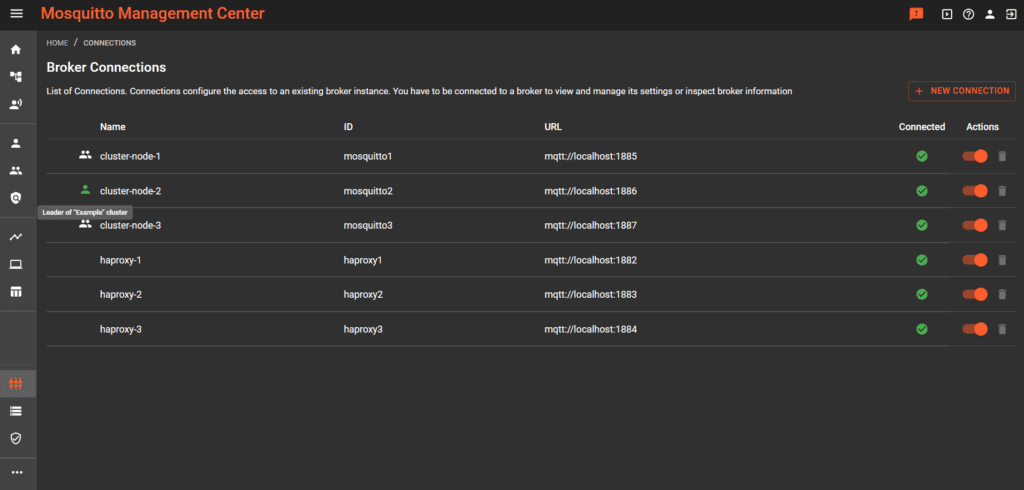Toggle off the cluster-node-1 connection
Image resolution: width=1024 pixels, height=490 pixels.
975,156
